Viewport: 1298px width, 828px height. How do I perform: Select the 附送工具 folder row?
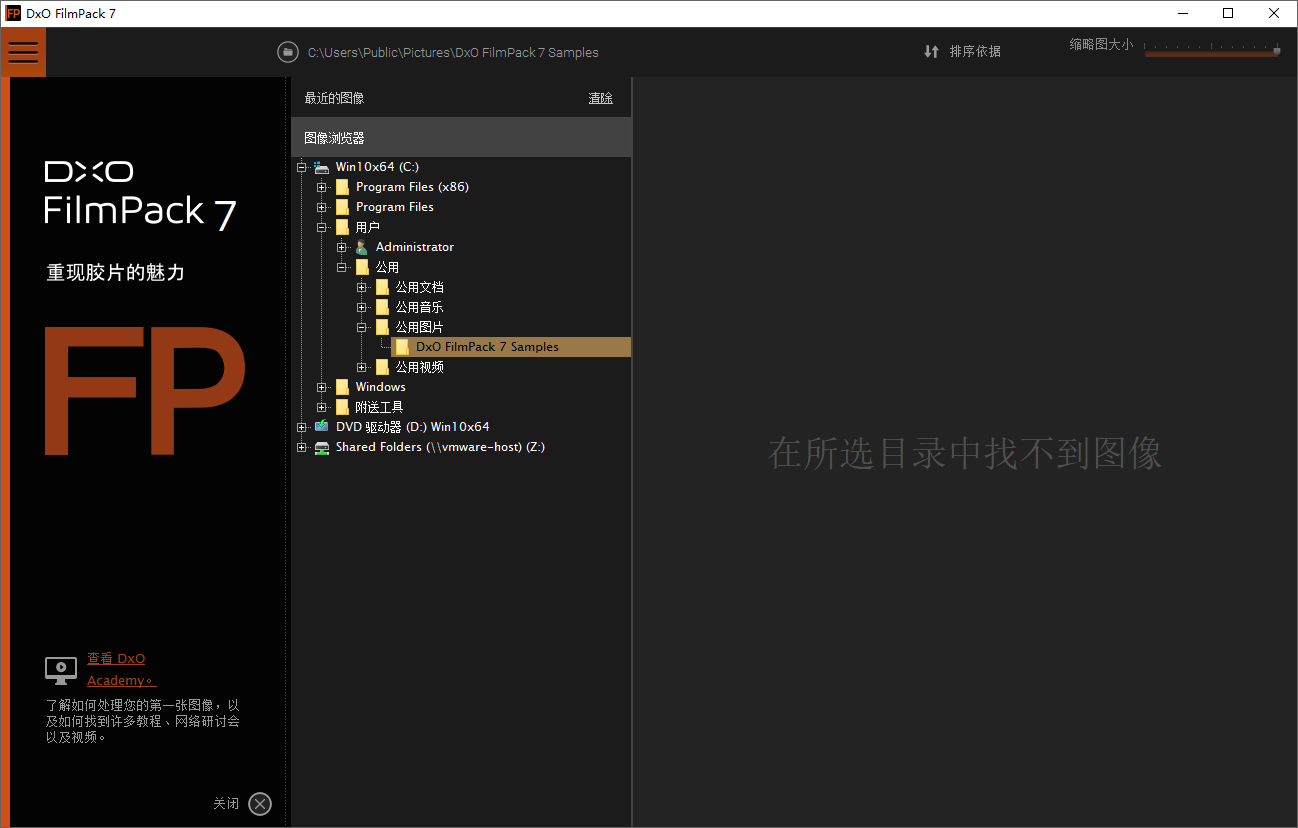click(379, 407)
